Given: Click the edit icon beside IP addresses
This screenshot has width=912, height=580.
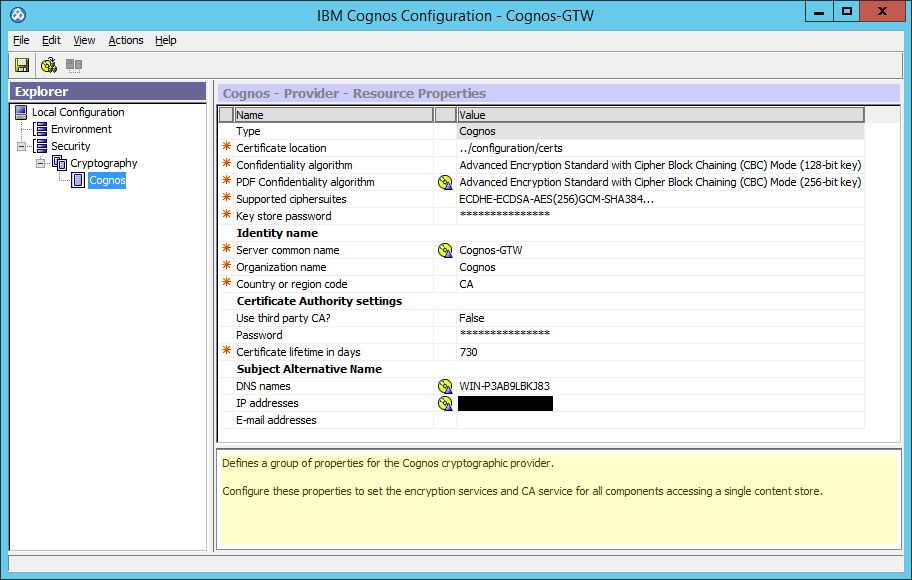Looking at the screenshot, I should pos(445,403).
